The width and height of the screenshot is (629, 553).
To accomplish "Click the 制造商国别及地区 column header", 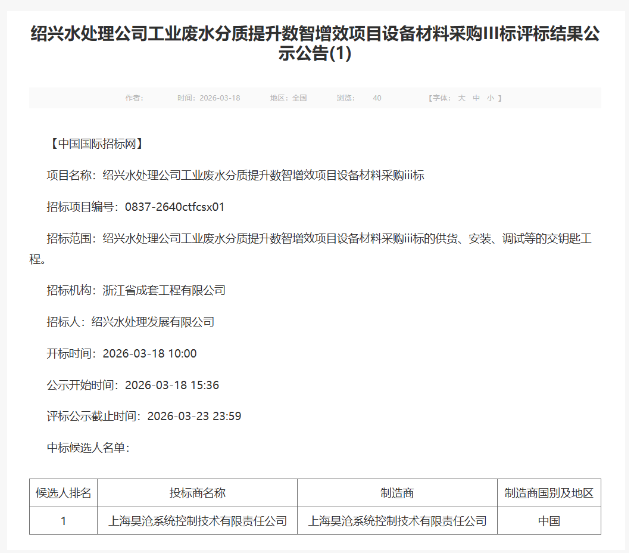I will pyautogui.click(x=549, y=493).
